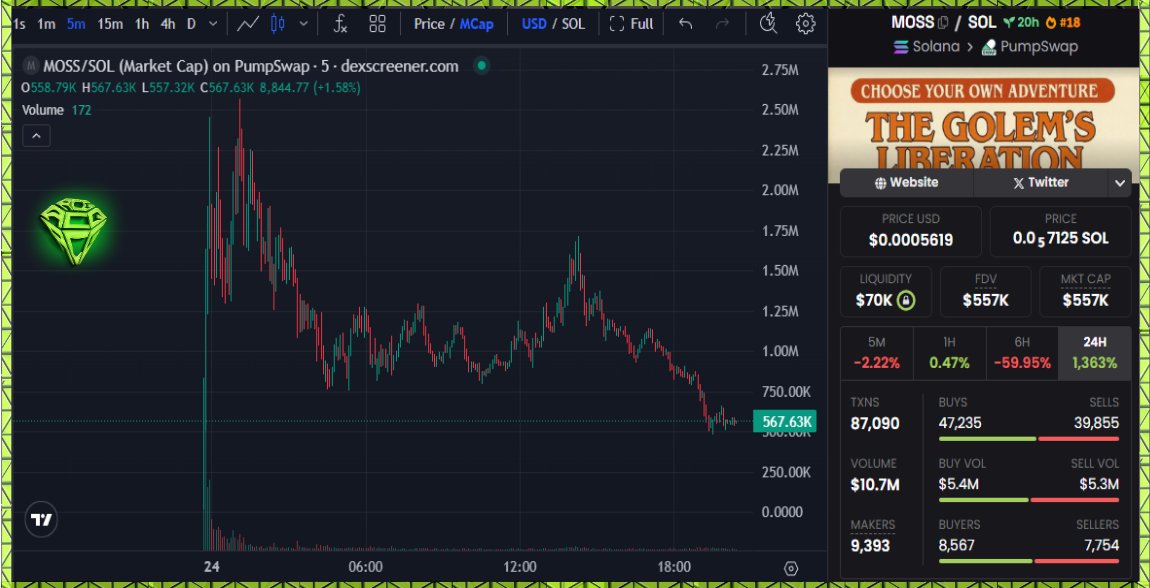Click the Volume 172 indicator label
The width and height of the screenshot is (1150, 588).
pos(56,110)
